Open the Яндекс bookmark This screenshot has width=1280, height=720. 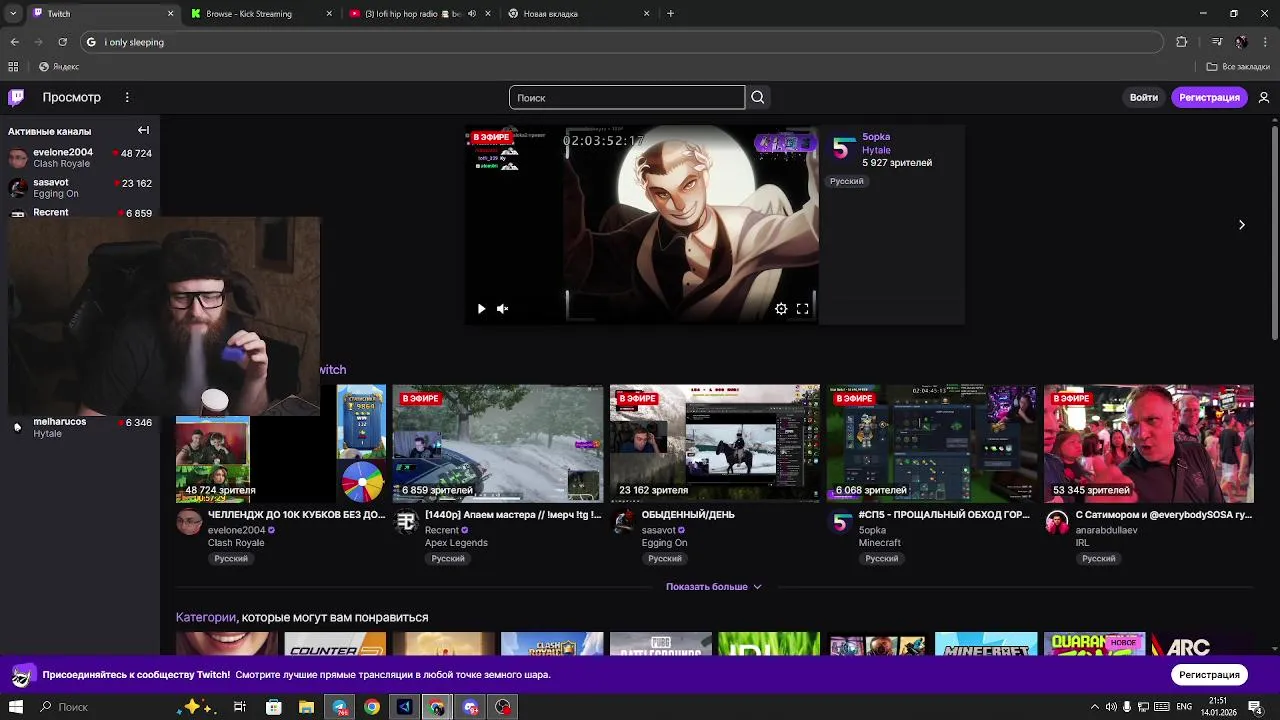coord(59,67)
